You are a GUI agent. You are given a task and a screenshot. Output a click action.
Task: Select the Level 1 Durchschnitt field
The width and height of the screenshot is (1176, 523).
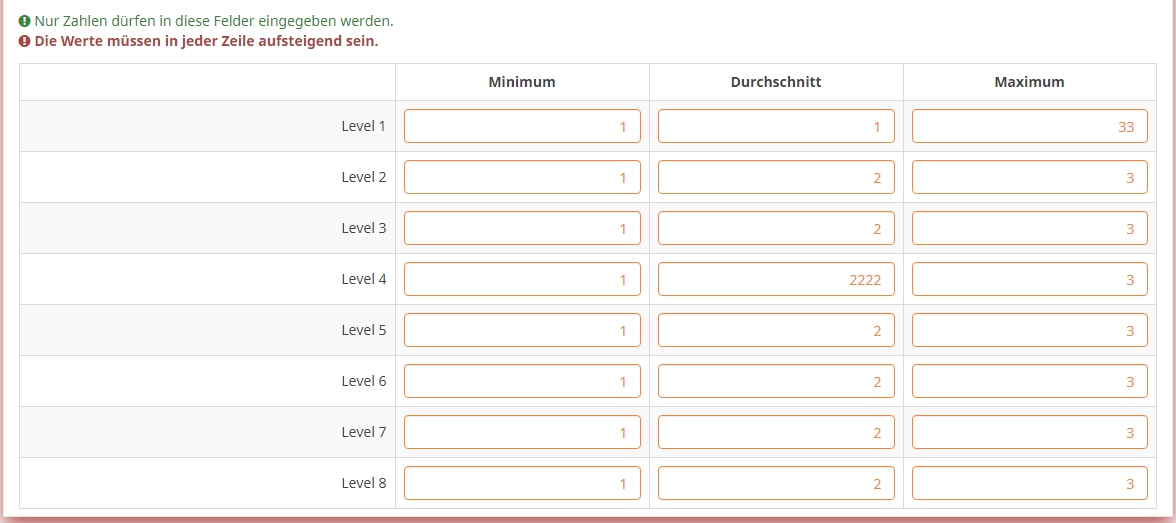(x=776, y=126)
